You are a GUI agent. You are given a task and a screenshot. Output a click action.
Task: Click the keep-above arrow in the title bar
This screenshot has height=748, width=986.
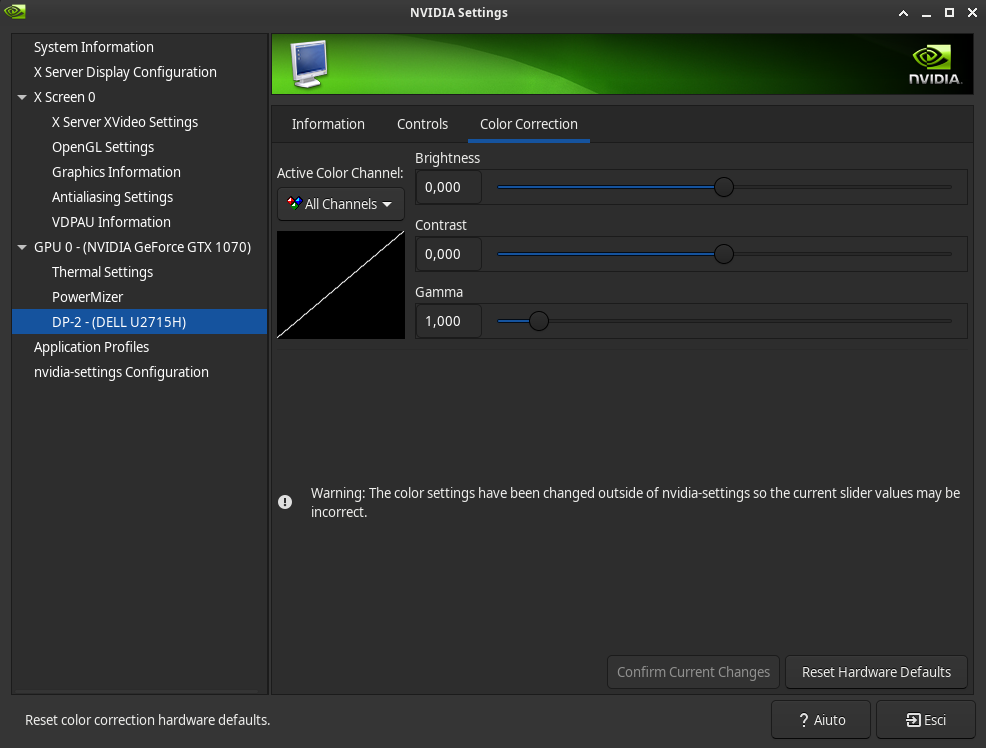(903, 13)
